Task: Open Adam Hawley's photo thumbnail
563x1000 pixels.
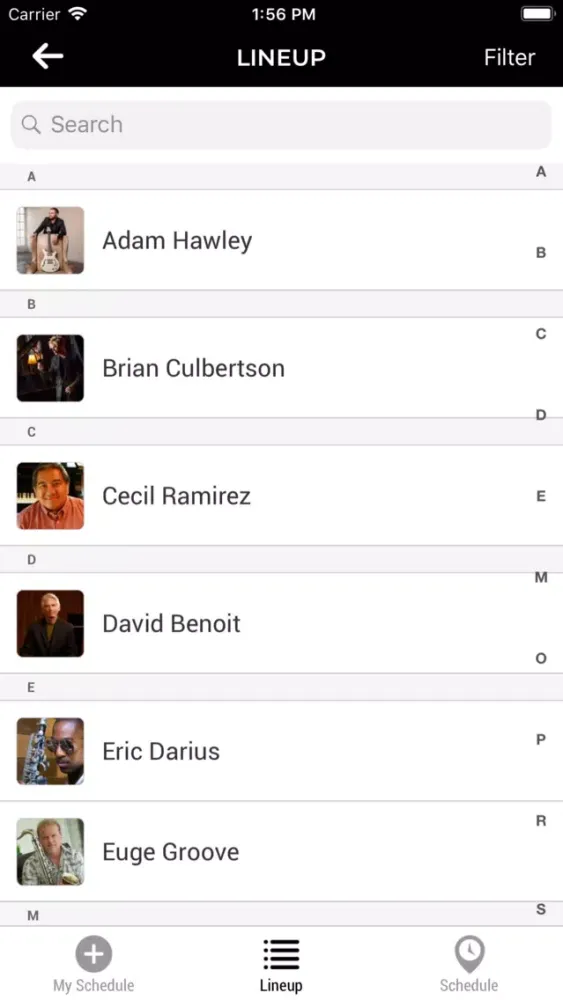Action: point(50,240)
